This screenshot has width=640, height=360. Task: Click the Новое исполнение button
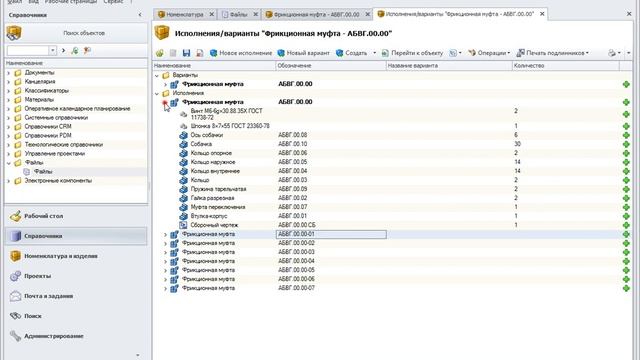(x=241, y=53)
